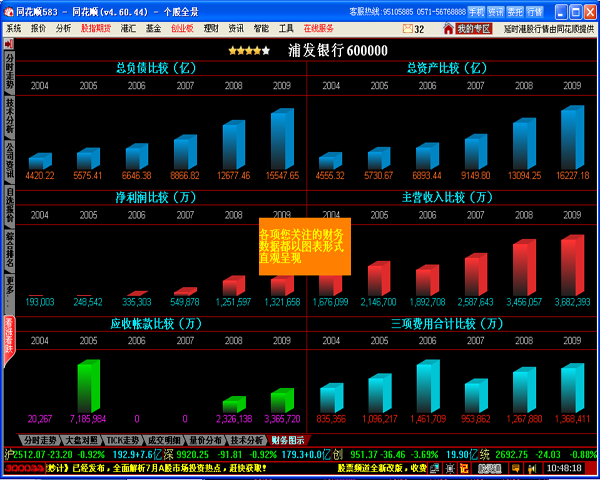The width and height of the screenshot is (600, 480).
Task: Click the 三项费用合计比较（万）chart heading
Action: [447, 324]
